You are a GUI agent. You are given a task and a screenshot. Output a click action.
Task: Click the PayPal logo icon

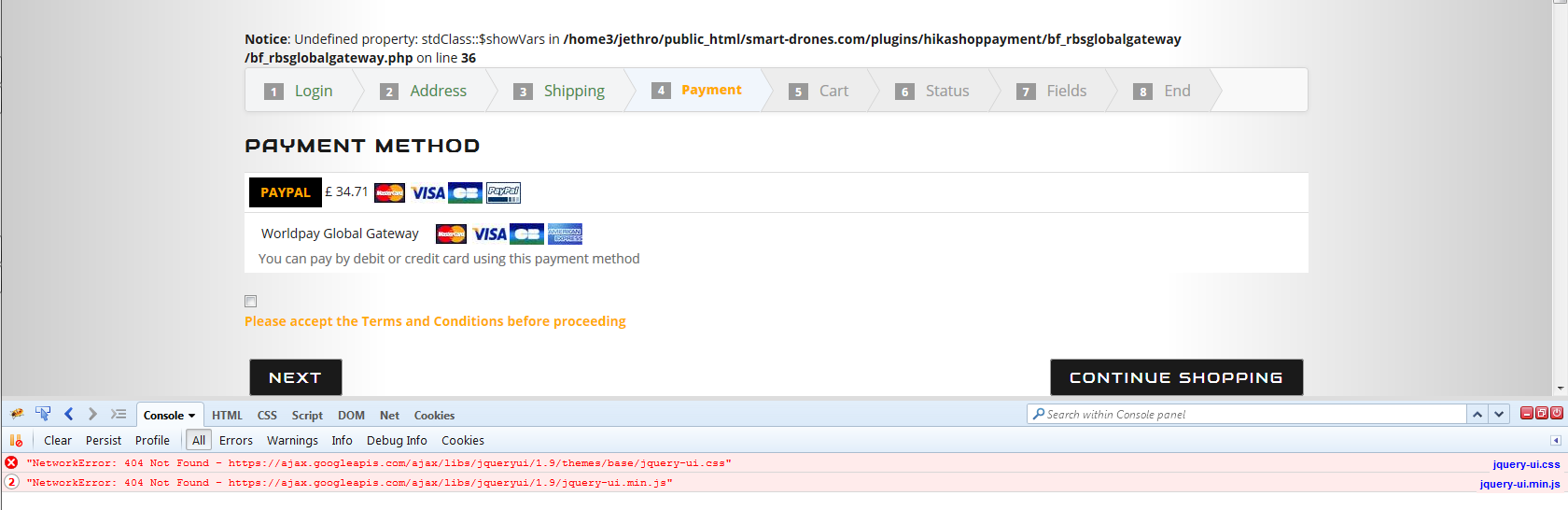click(x=504, y=192)
